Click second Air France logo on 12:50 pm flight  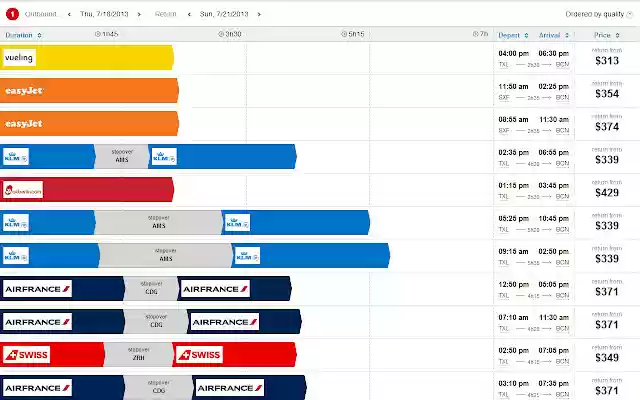[x=215, y=289]
